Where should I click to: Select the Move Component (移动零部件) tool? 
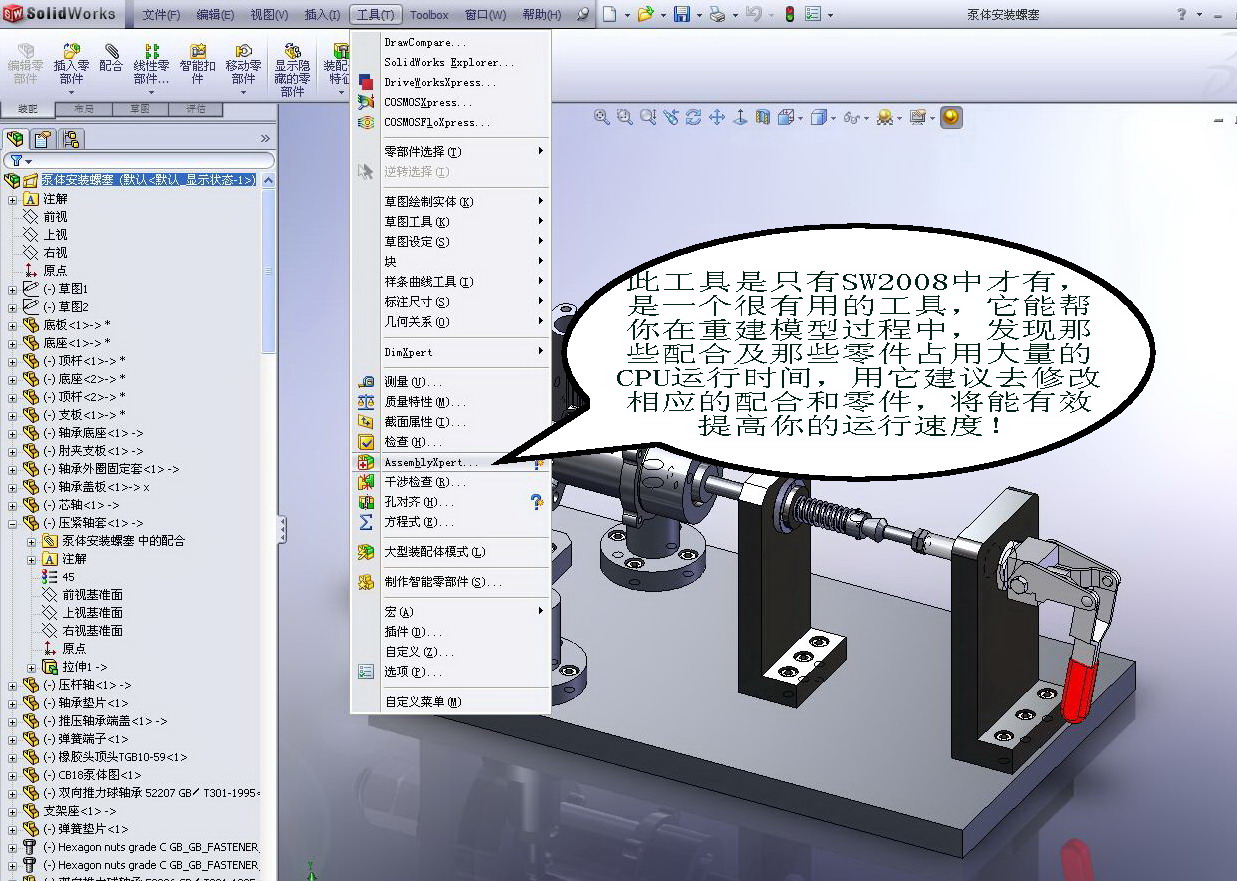243,51
